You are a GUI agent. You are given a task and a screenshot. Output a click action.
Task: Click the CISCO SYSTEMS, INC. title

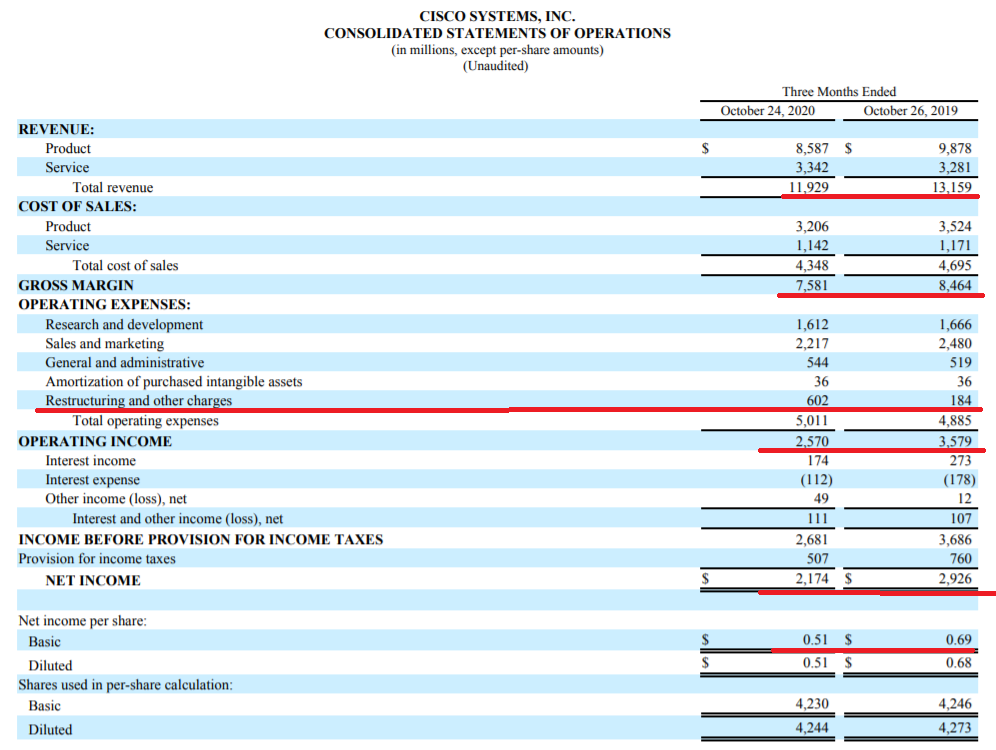pos(497,16)
